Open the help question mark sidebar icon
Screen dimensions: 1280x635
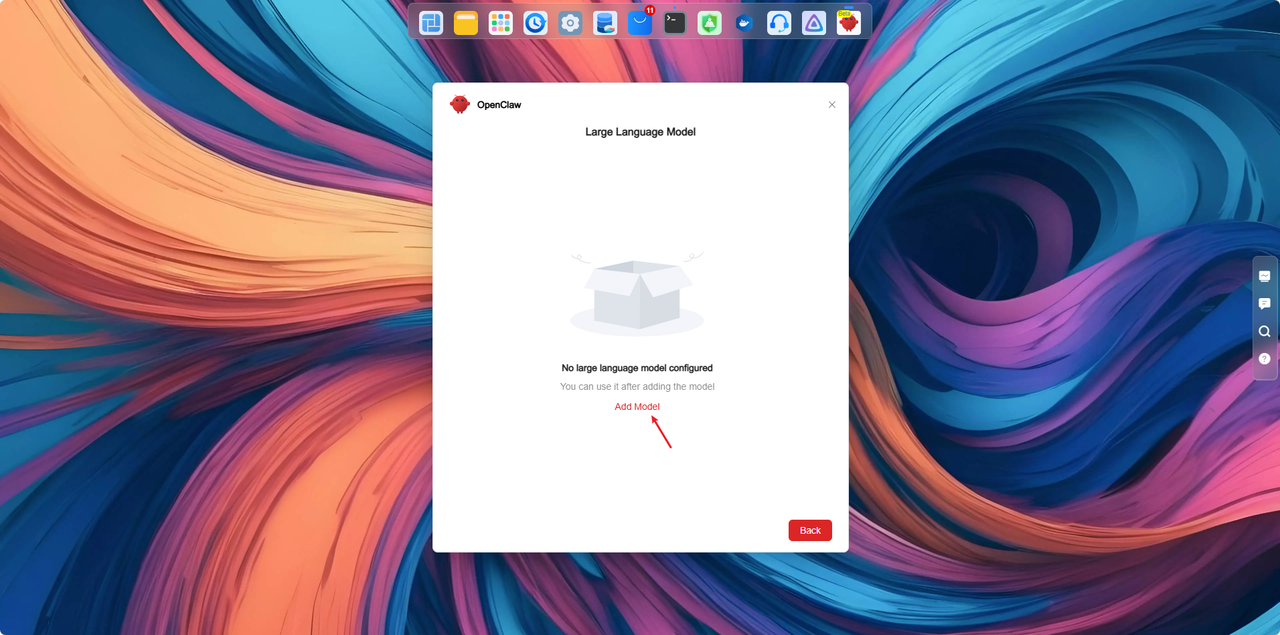[x=1265, y=358]
